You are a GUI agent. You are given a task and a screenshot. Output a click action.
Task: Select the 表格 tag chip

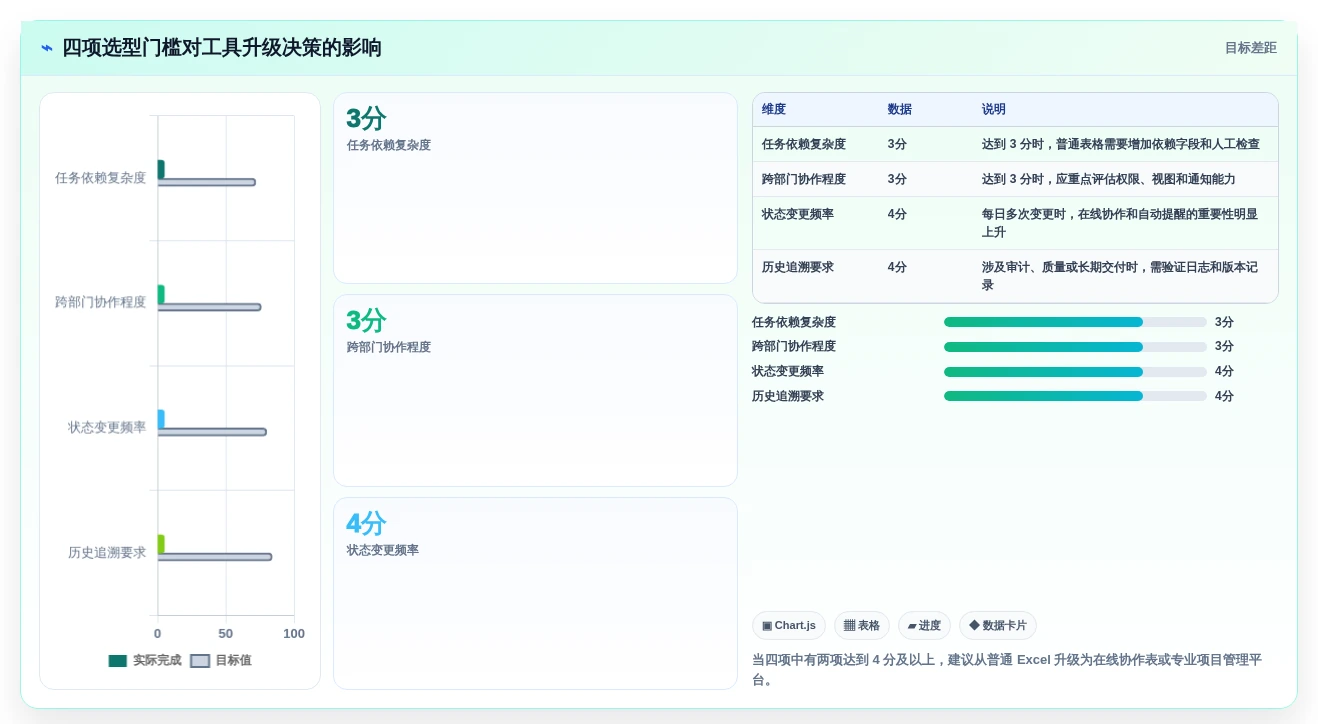(x=861, y=626)
